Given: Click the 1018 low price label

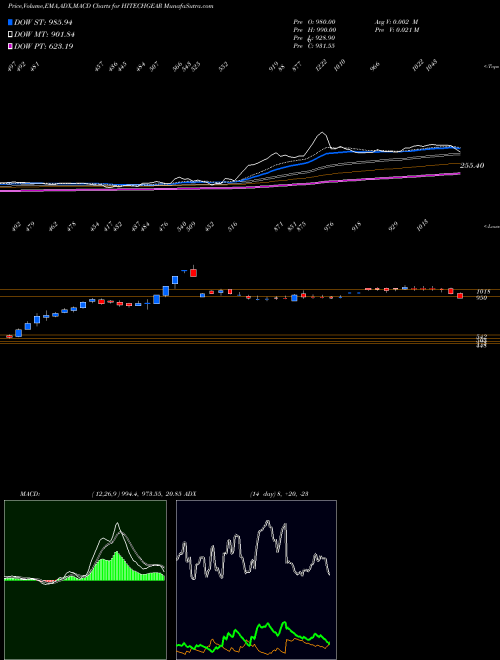Looking at the screenshot, I should pos(423,225).
